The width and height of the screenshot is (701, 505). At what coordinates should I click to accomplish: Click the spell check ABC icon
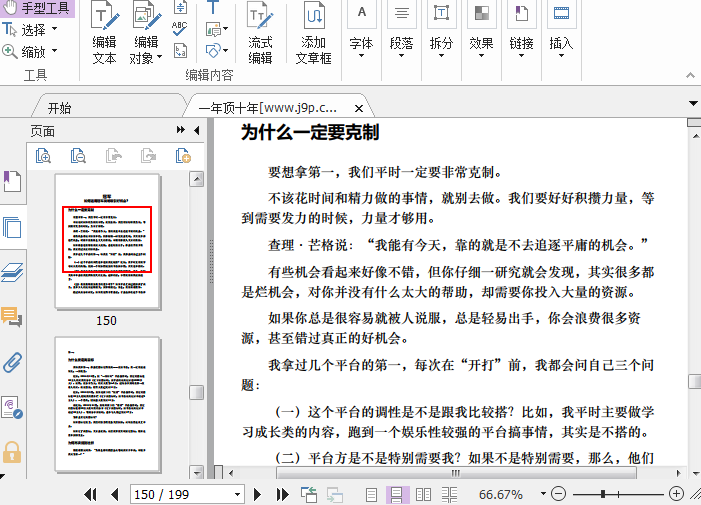pos(179,29)
